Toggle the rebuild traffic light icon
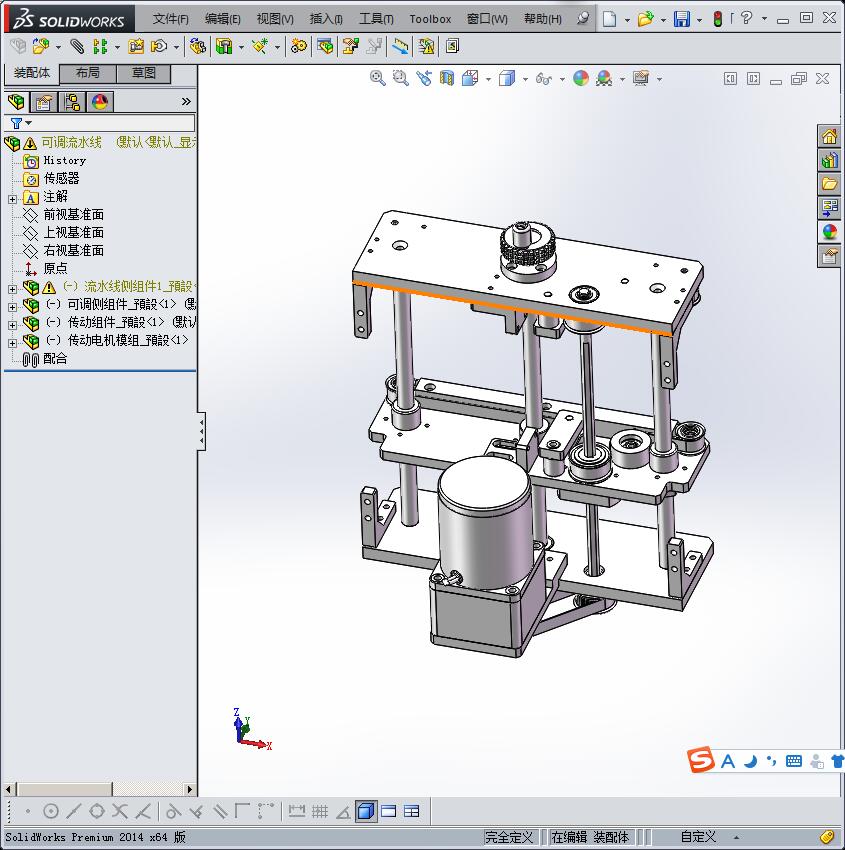The image size is (845, 850). pos(716,19)
